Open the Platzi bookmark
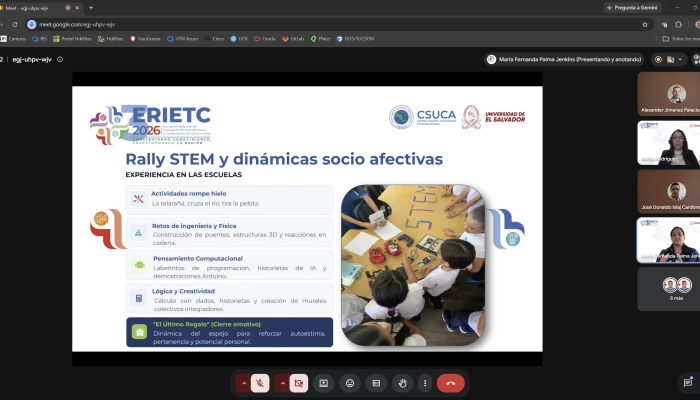The height and width of the screenshot is (400, 700). point(321,39)
